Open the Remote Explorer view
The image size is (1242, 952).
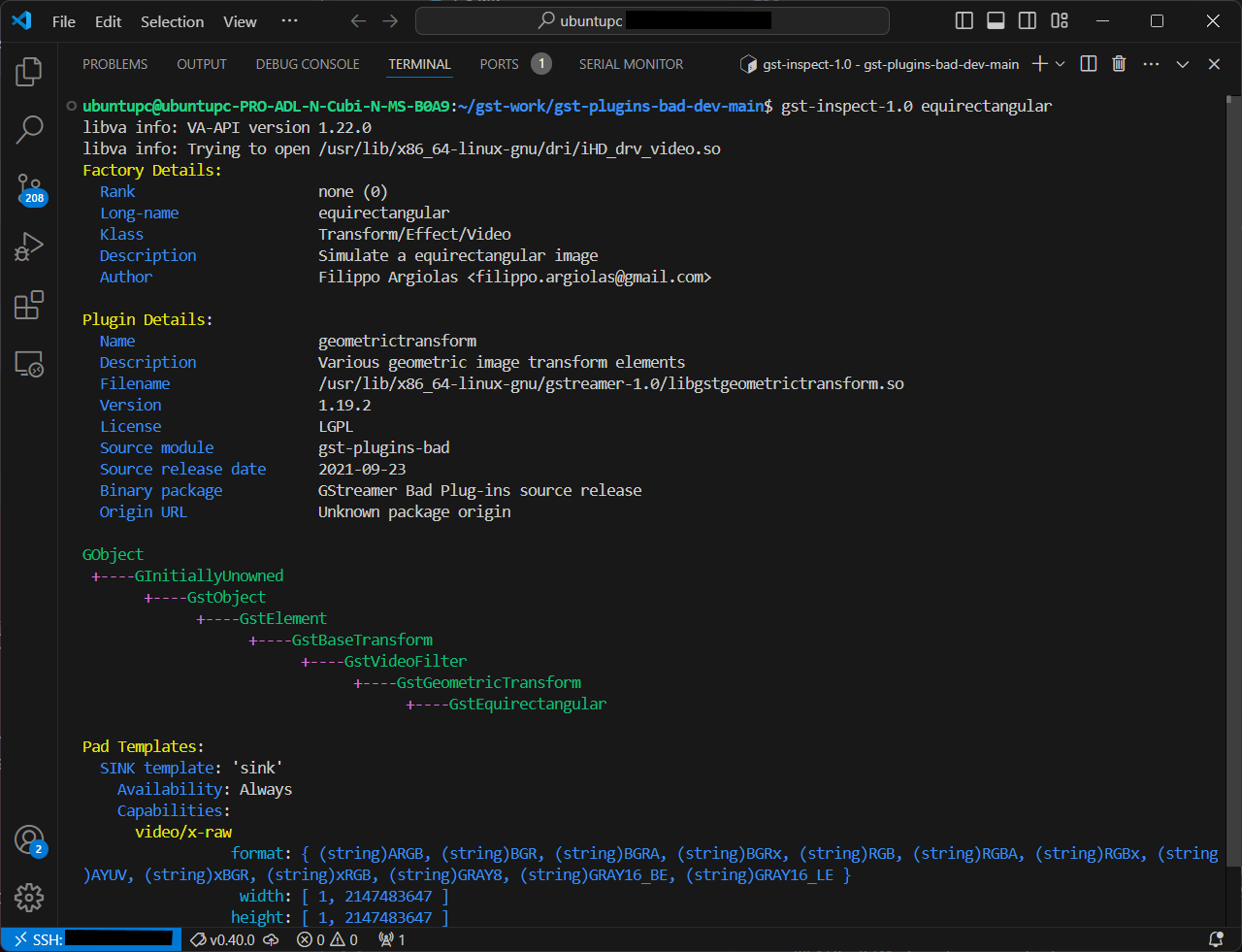coord(29,364)
